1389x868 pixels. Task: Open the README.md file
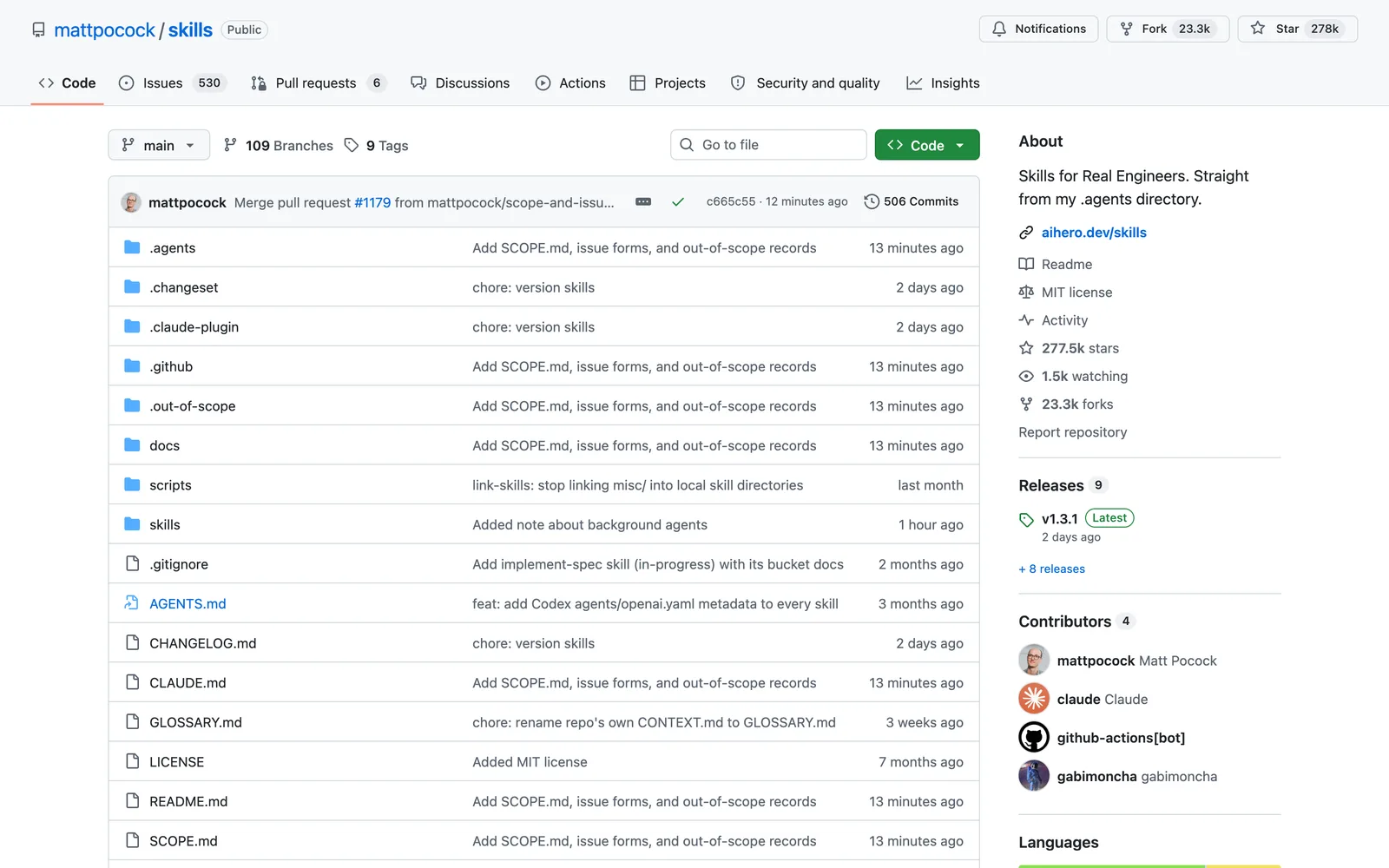click(188, 801)
